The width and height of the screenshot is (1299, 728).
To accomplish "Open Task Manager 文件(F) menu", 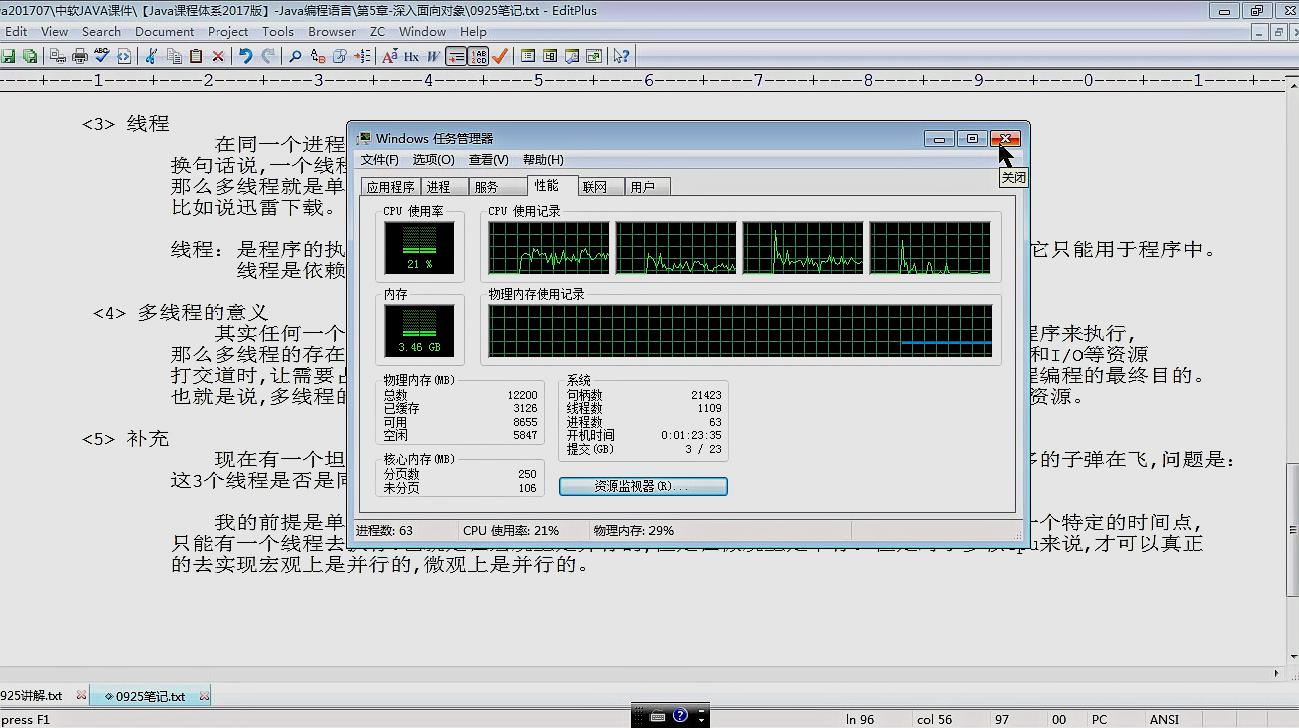I will click(379, 160).
